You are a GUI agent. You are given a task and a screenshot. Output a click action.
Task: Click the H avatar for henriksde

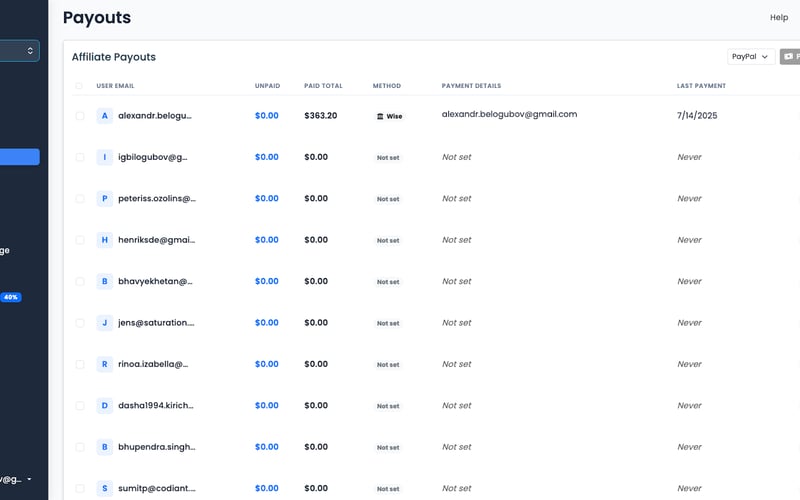[105, 240]
